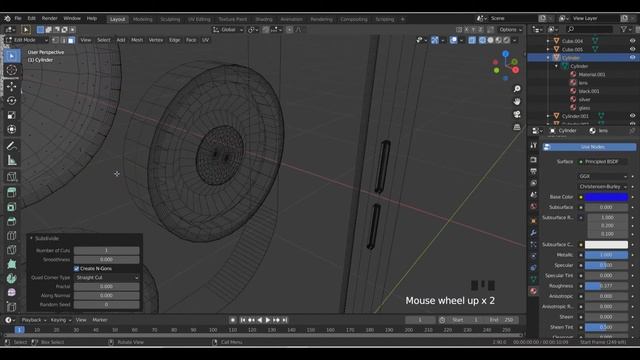
Task: Adjust the Metallic slider
Action: [606, 255]
